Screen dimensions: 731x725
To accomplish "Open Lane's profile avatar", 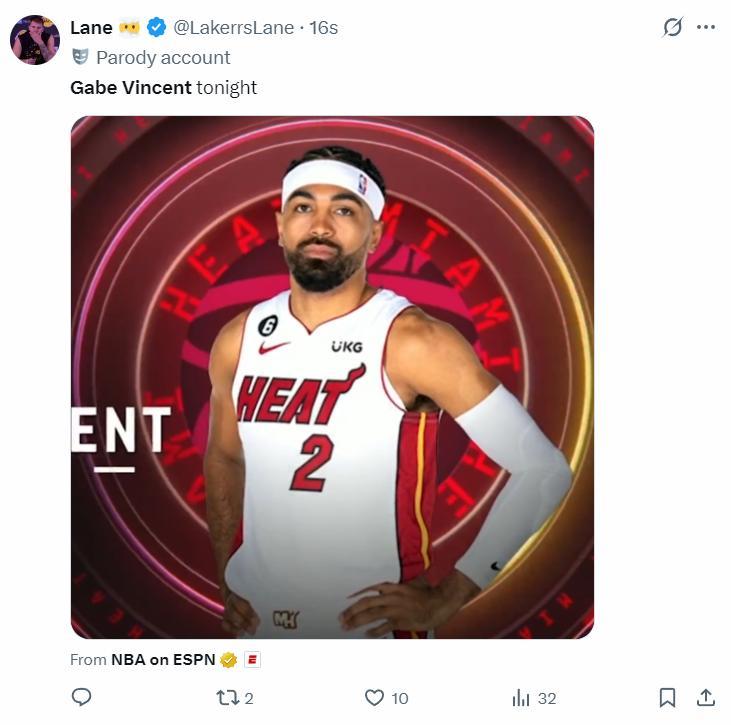I will [x=35, y=40].
